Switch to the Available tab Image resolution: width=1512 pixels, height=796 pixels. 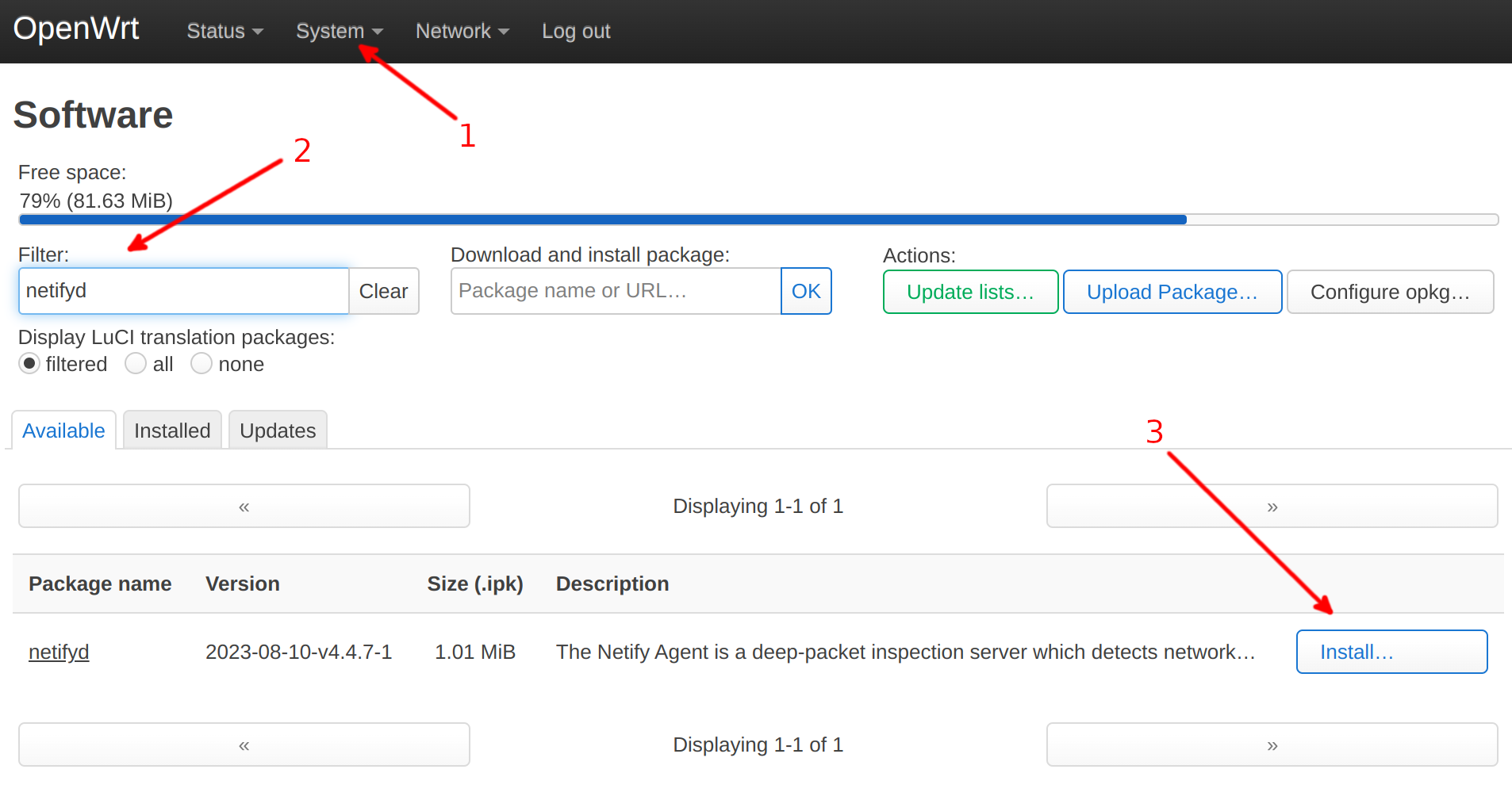tap(63, 431)
